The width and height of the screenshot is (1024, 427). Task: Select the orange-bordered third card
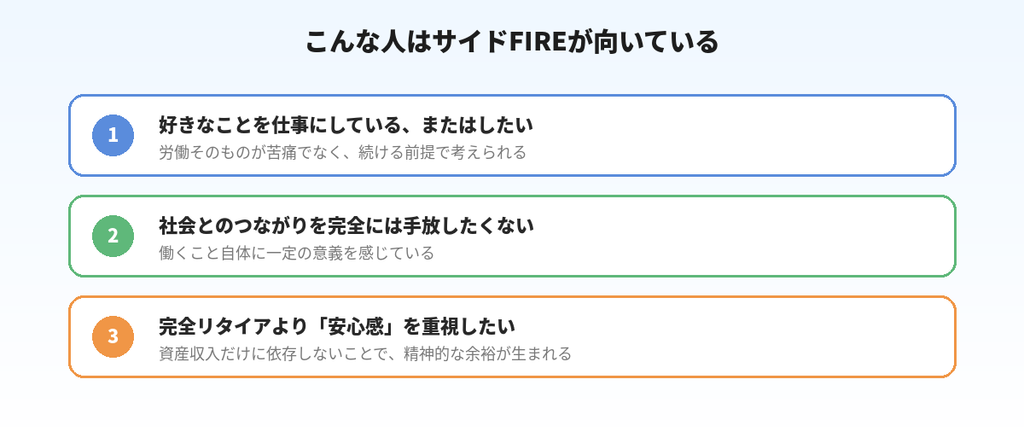(512, 336)
